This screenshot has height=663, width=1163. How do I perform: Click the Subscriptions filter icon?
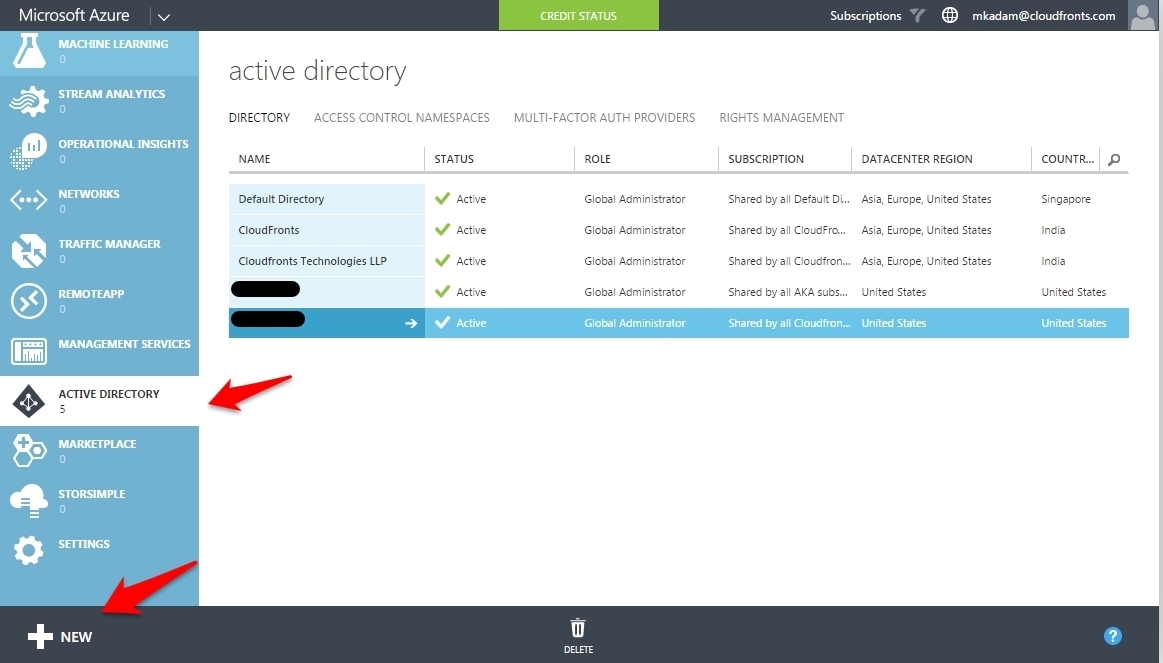pos(917,15)
